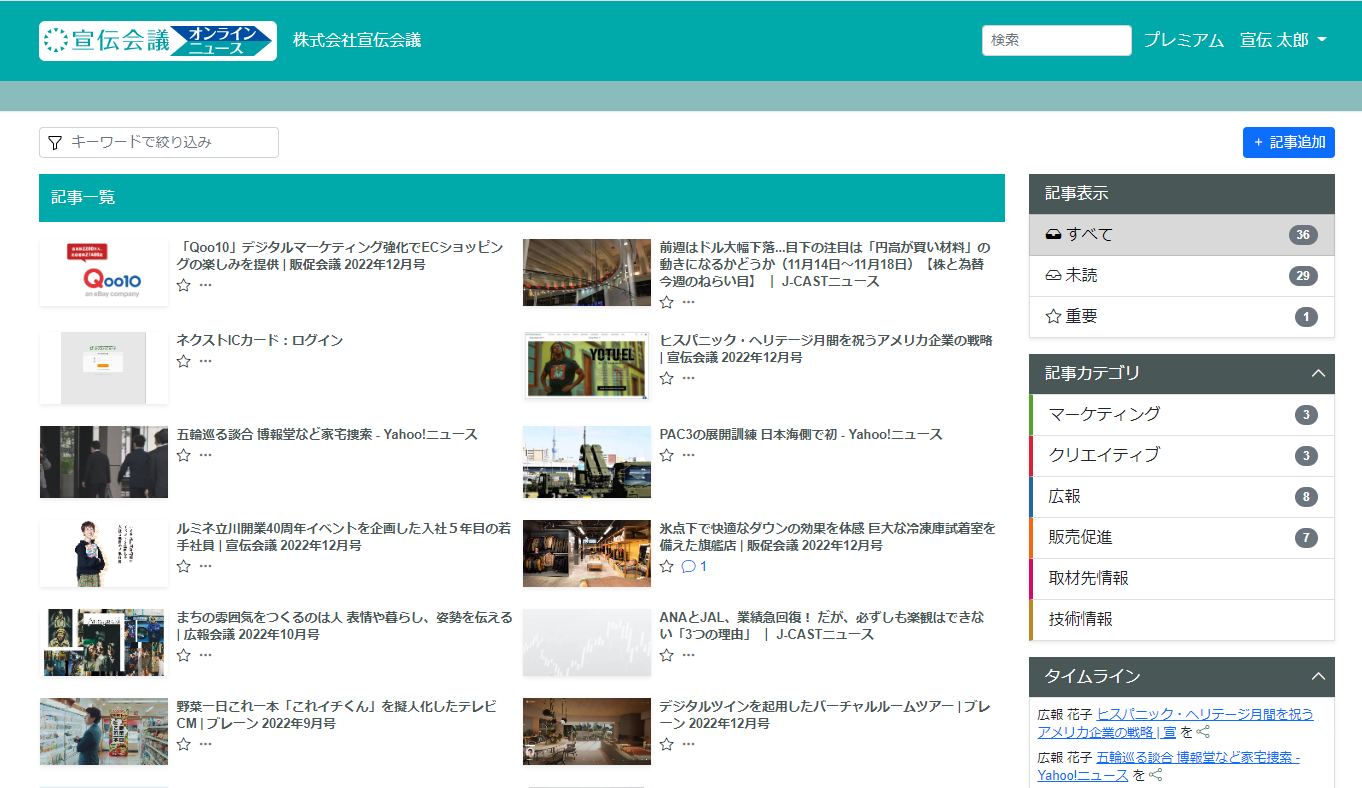This screenshot has width=1362, height=788.
Task: Open the 宣伝 太郎 user dropdown
Action: [1283, 41]
